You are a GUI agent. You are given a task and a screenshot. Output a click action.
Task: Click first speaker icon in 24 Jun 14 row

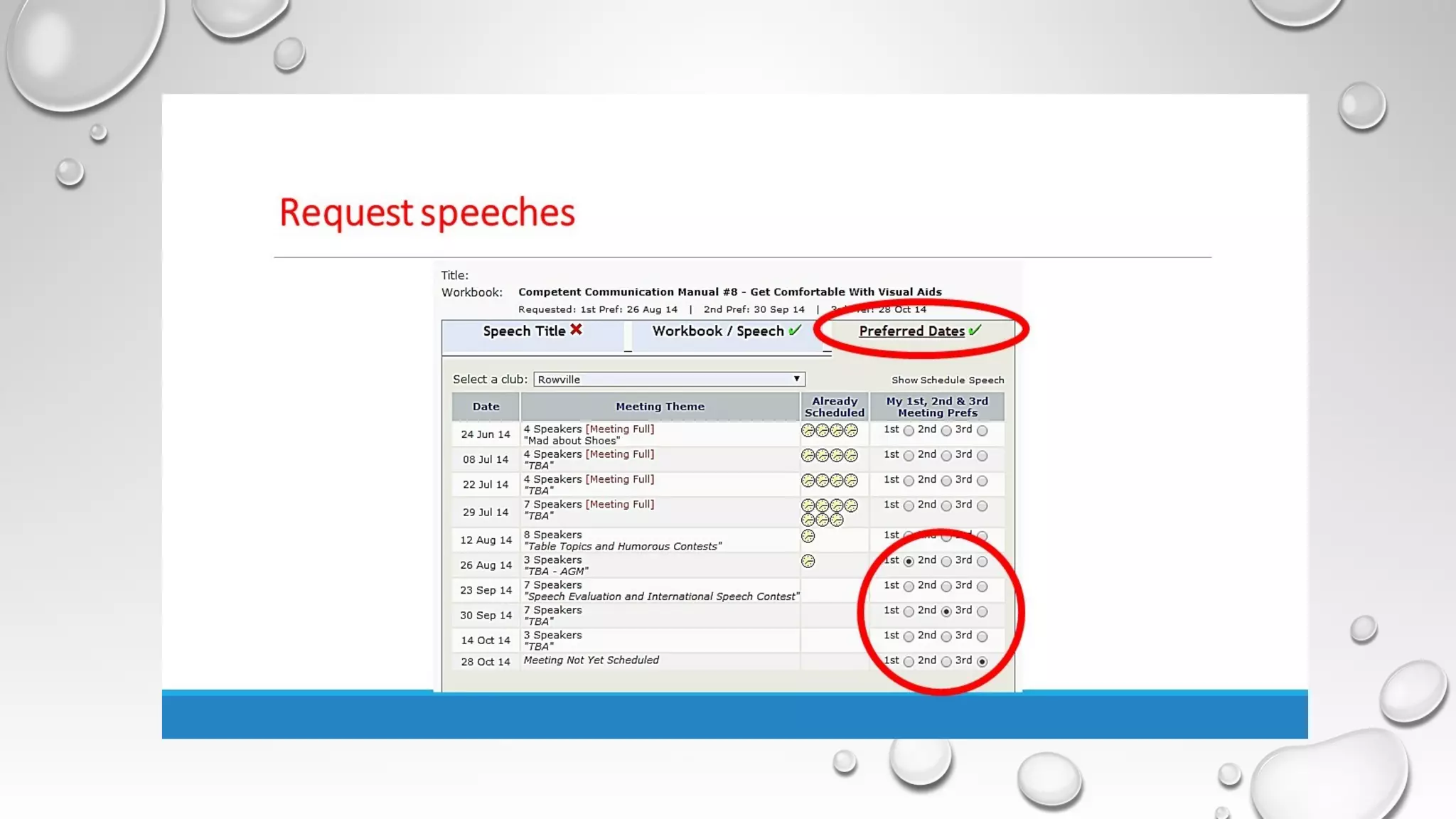point(808,431)
